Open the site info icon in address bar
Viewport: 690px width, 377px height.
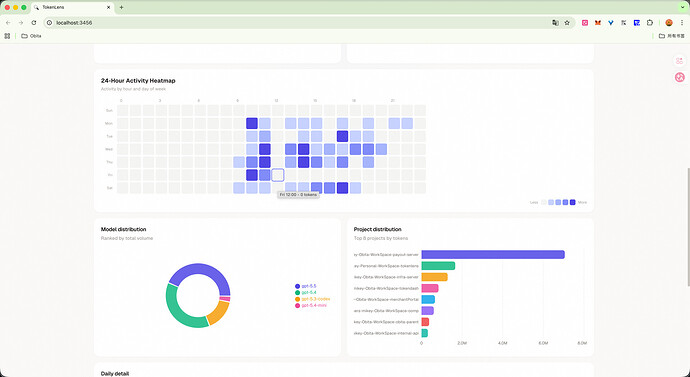50,22
